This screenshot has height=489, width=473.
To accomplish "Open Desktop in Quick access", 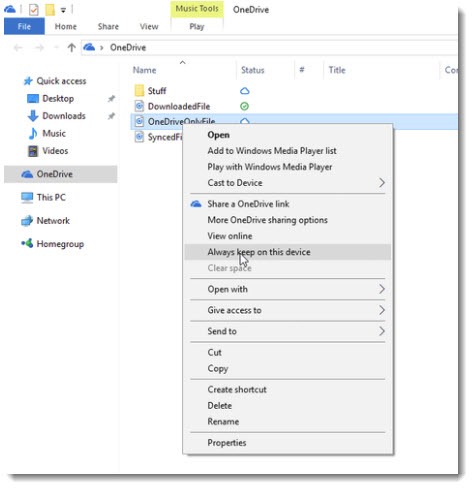I will (x=58, y=99).
